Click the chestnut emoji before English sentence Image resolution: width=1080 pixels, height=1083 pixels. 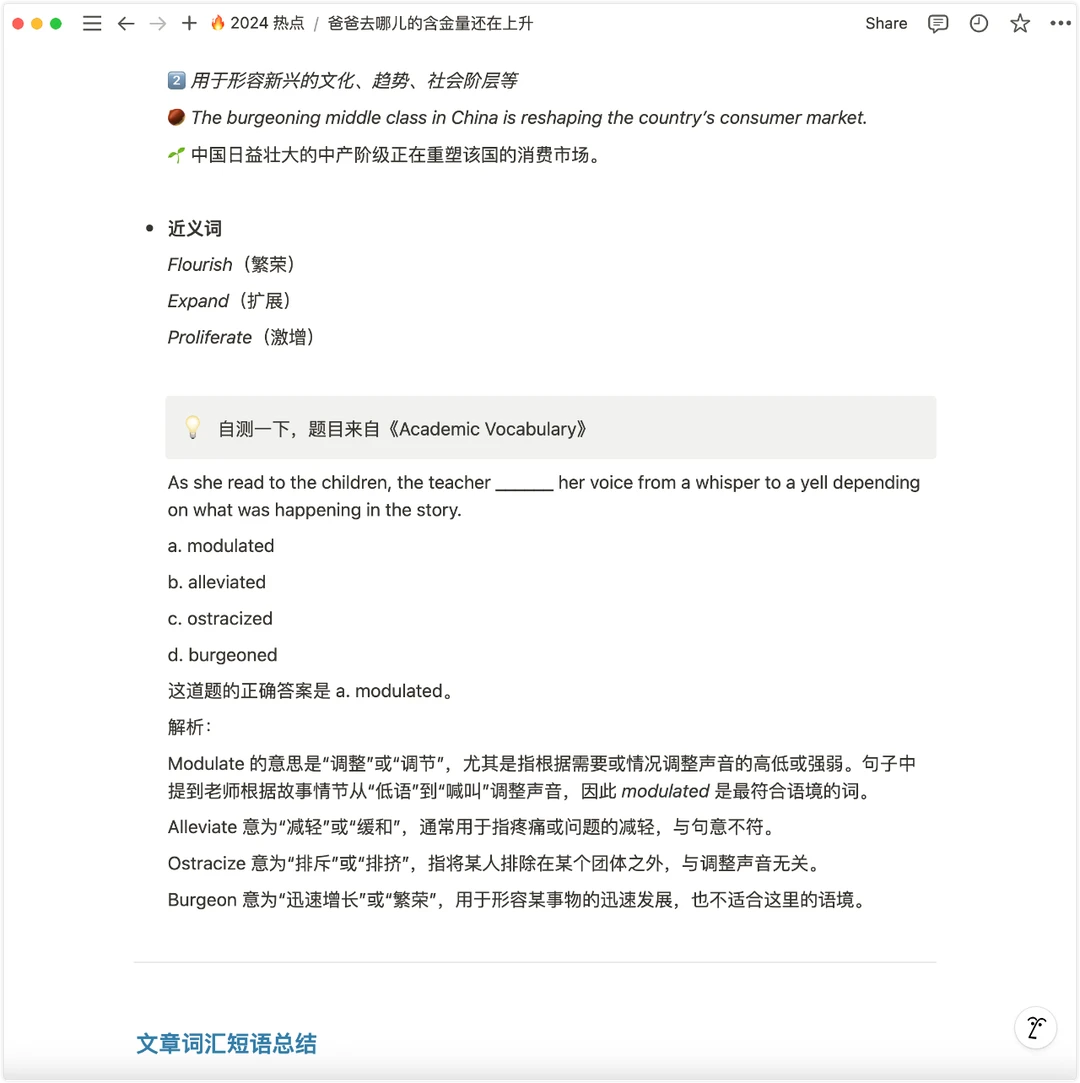pos(176,117)
